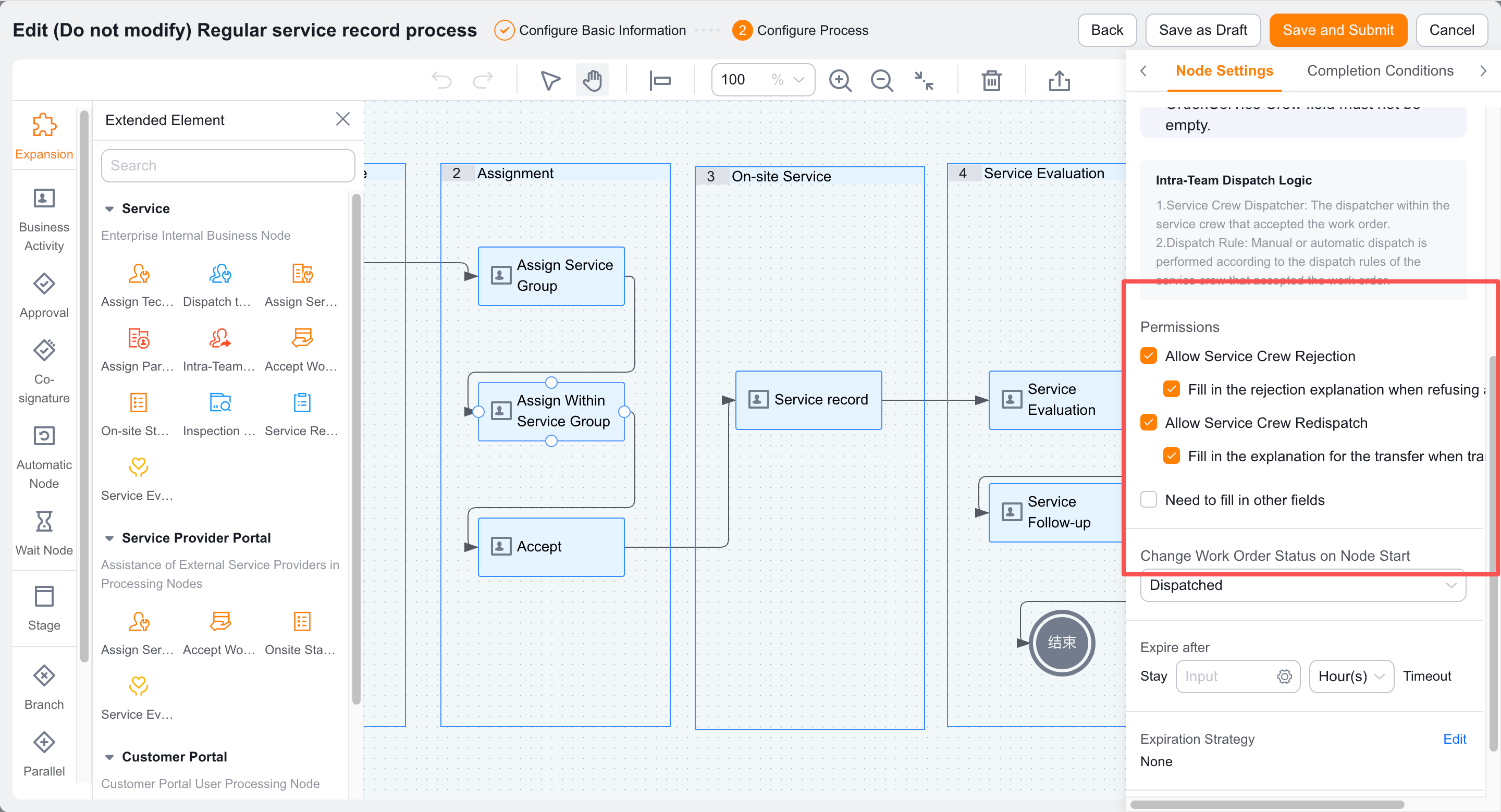Select the Stage sidebar element

pos(44,608)
